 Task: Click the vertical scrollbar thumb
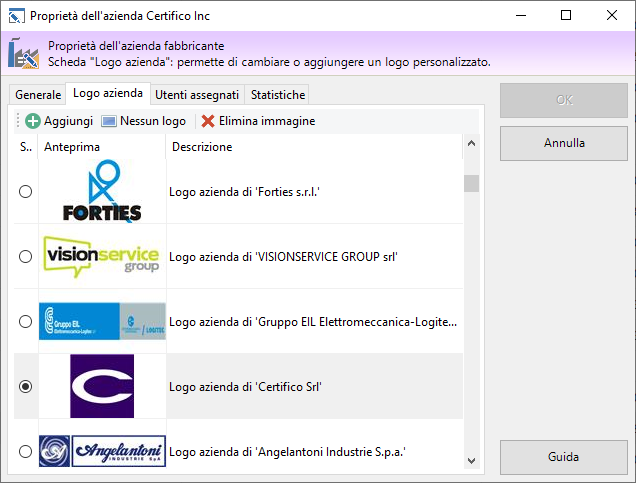pyautogui.click(x=471, y=183)
